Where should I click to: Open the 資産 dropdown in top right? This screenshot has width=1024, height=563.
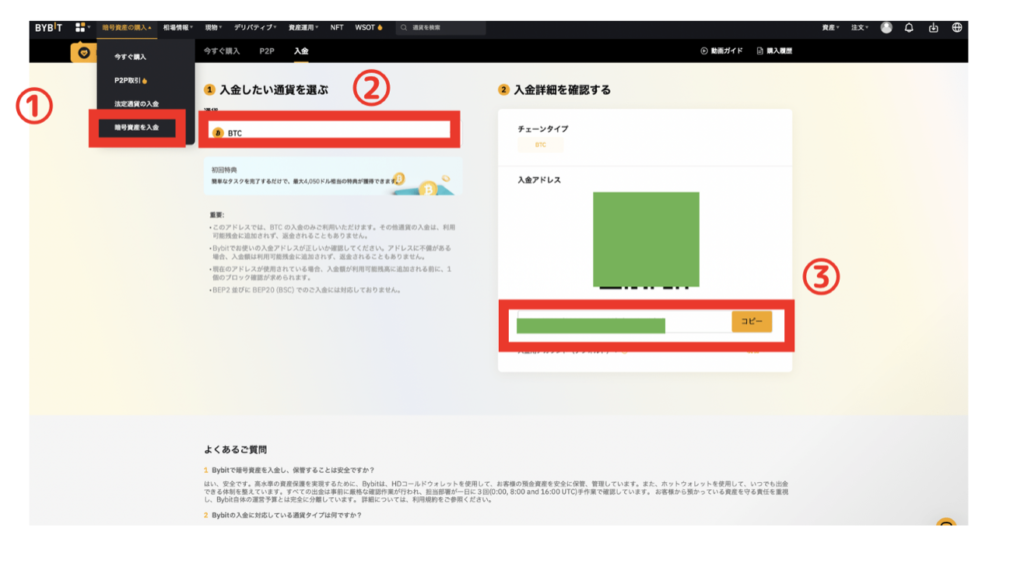pos(830,28)
